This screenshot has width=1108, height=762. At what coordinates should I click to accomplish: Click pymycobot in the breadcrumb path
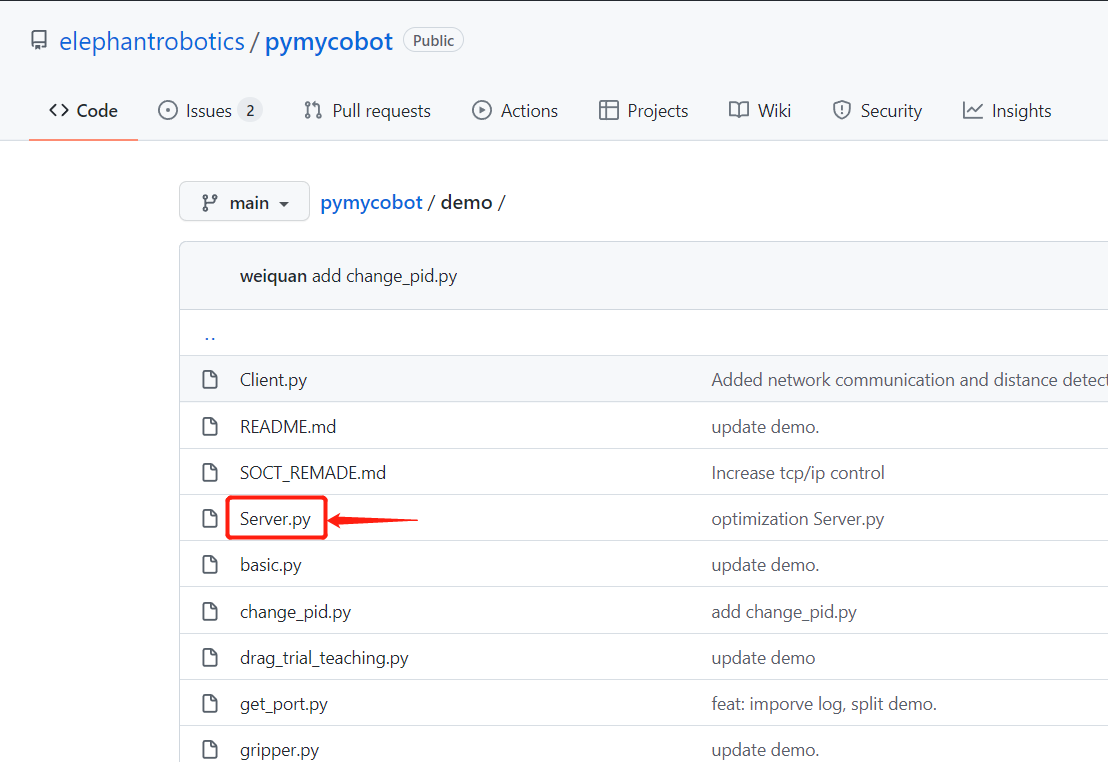371,203
